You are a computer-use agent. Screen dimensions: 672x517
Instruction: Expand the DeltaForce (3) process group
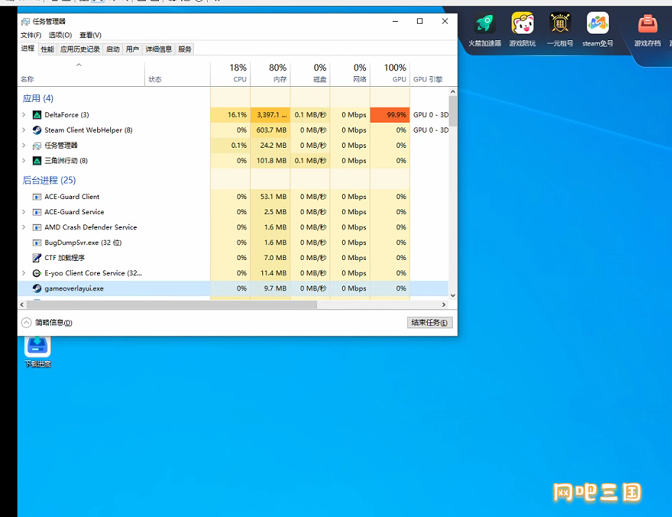coord(24,115)
